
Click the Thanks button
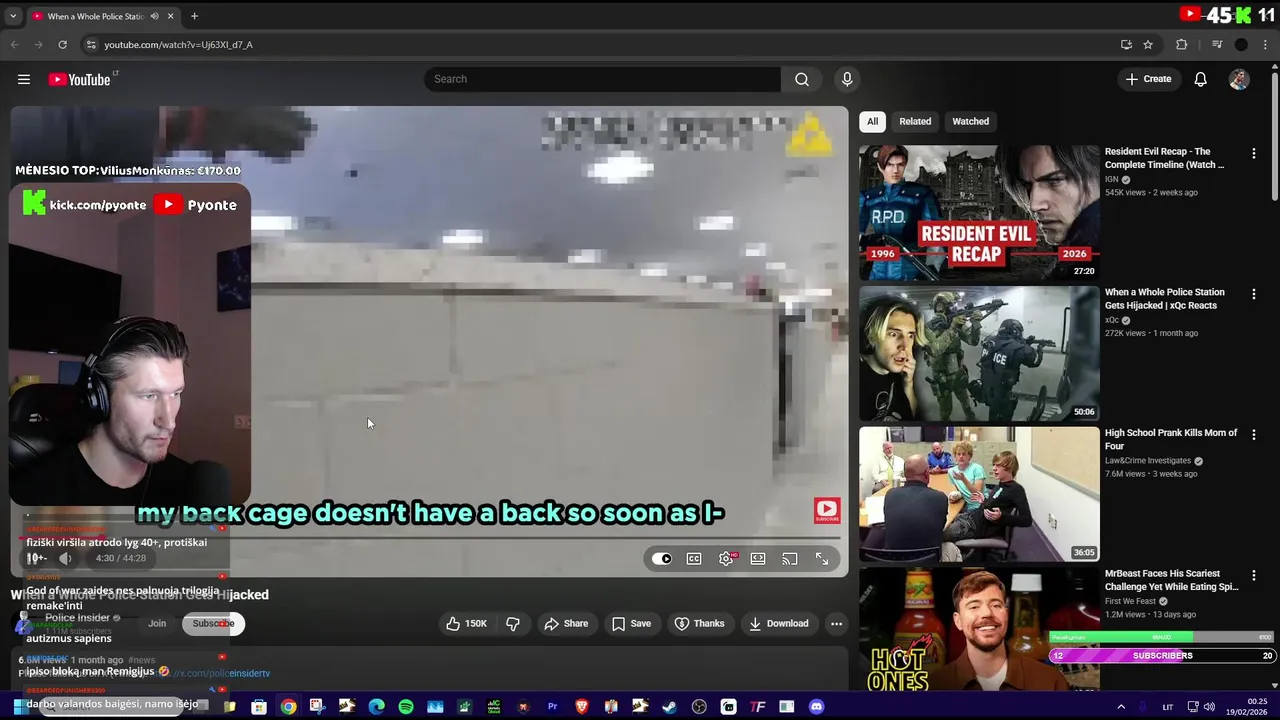(x=699, y=624)
